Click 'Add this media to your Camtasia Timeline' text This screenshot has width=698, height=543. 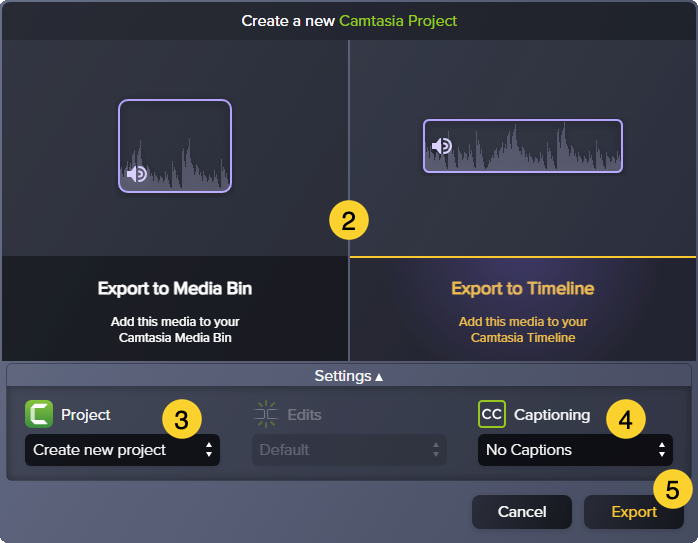coord(523,329)
